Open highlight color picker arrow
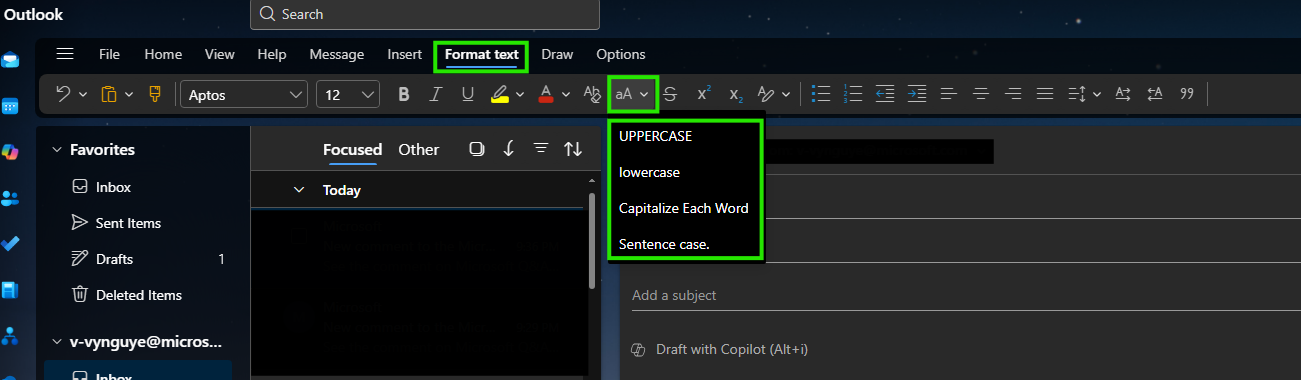 520,94
